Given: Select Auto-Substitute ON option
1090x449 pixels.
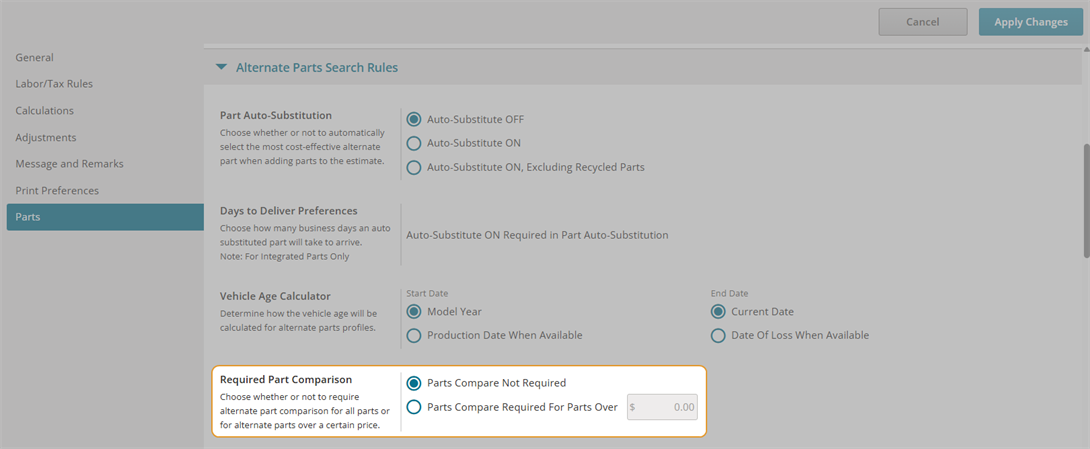Looking at the screenshot, I should [414, 143].
